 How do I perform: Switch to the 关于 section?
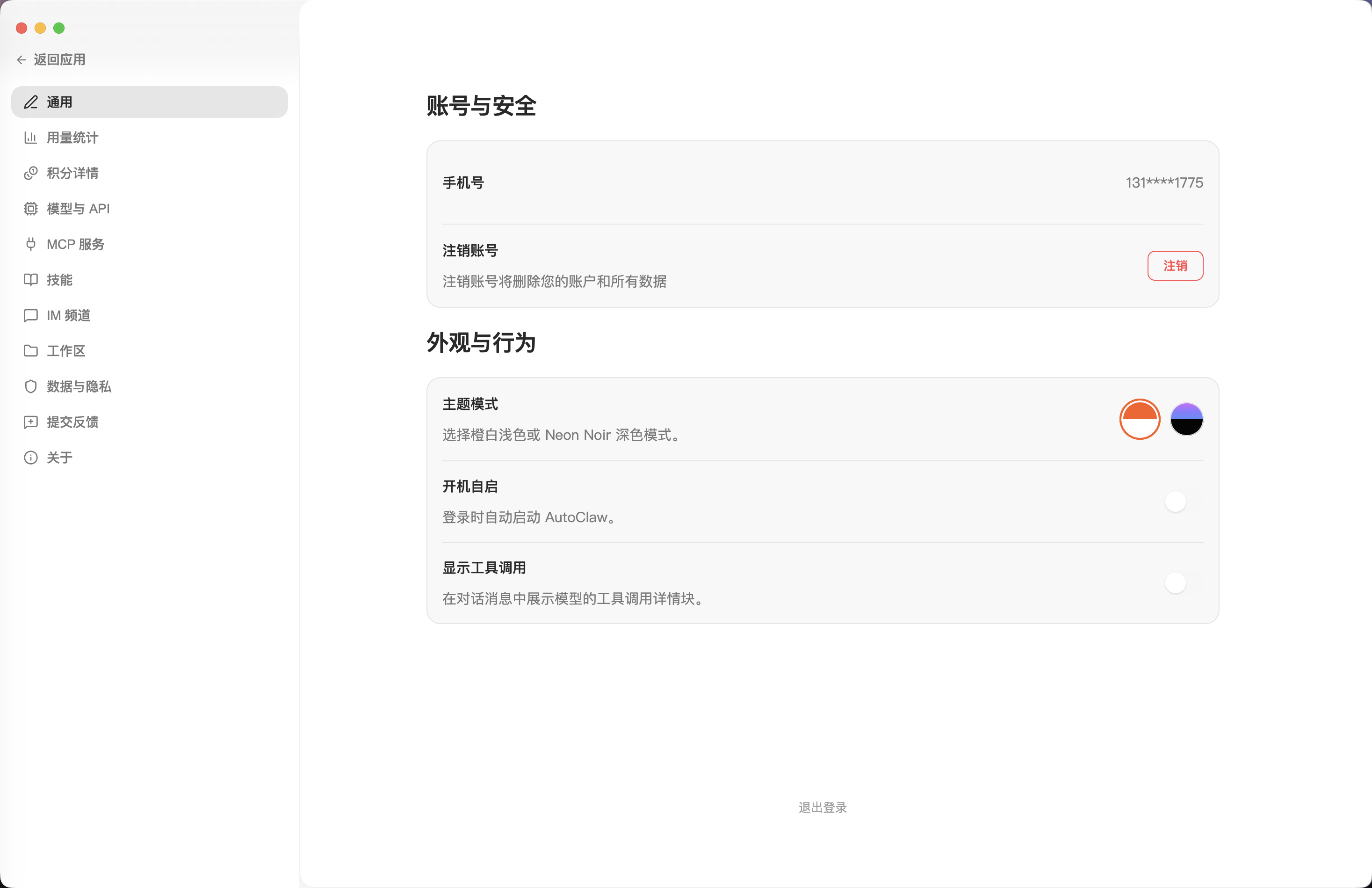pos(59,457)
